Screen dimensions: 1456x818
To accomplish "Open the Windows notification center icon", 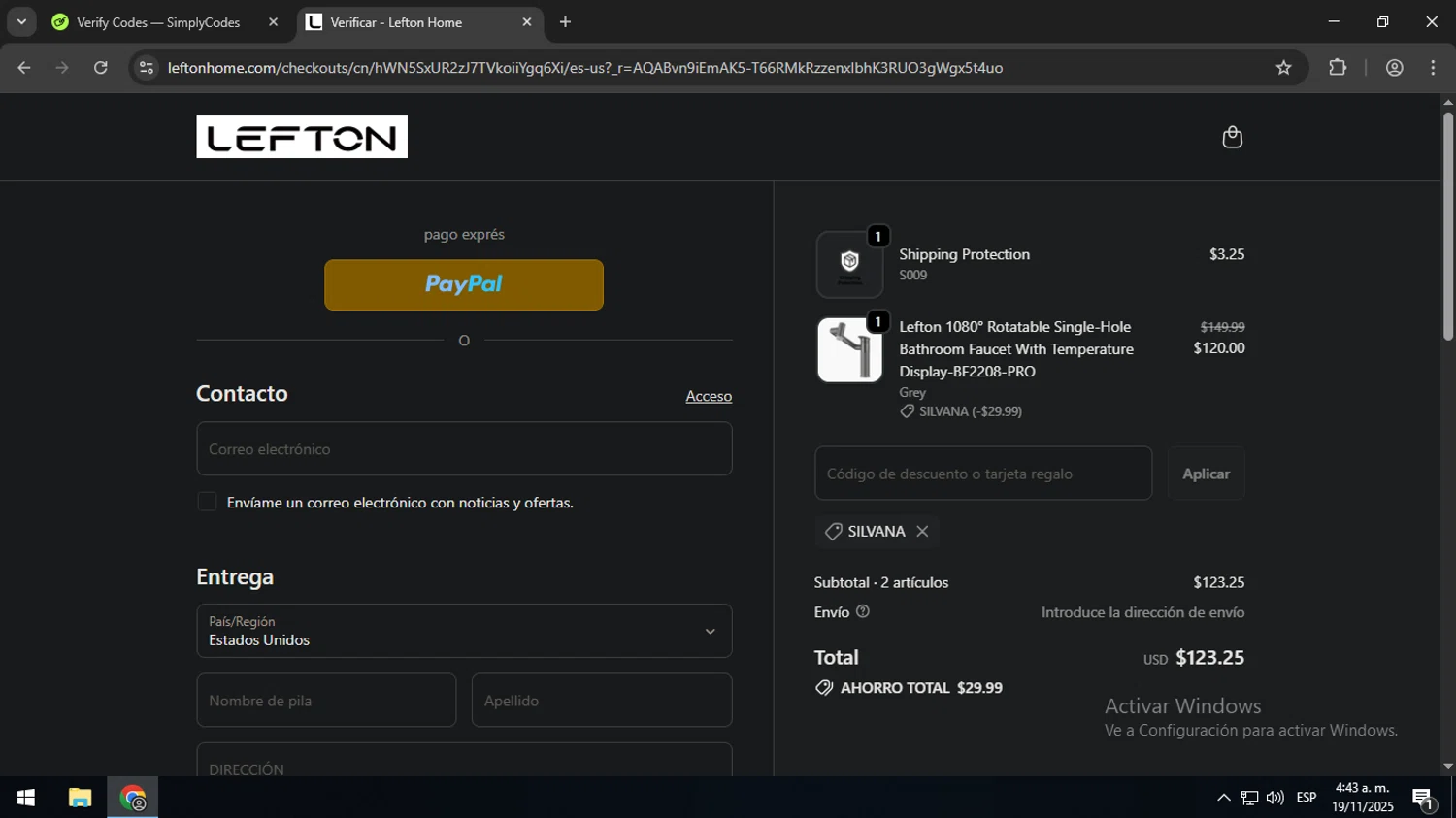I will coord(1423,798).
